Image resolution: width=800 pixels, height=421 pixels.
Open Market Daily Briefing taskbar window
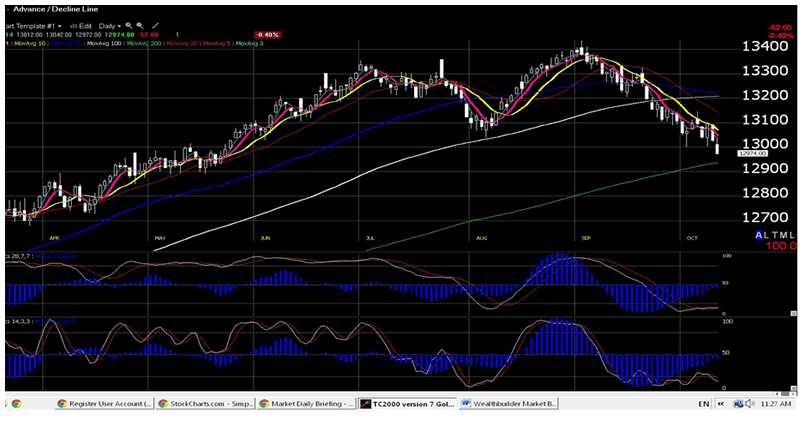(307, 404)
